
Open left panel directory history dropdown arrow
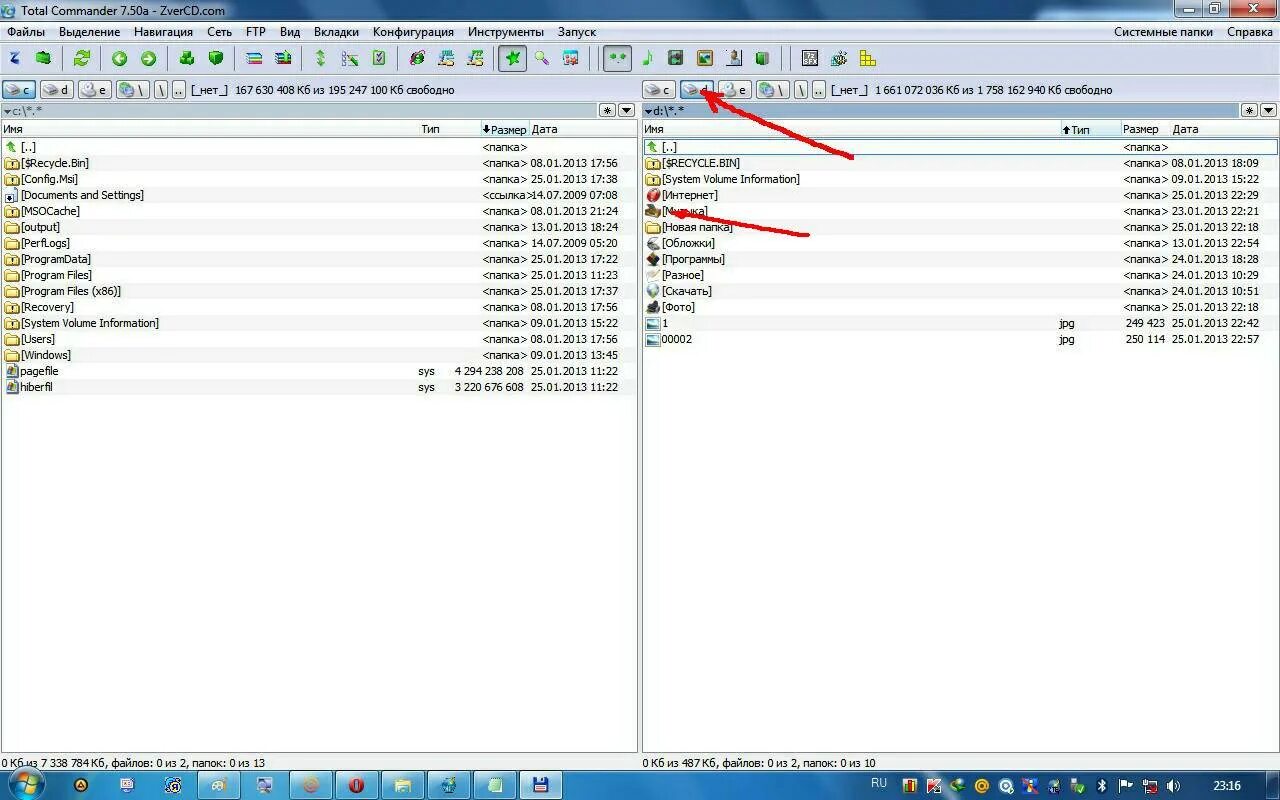pos(628,110)
